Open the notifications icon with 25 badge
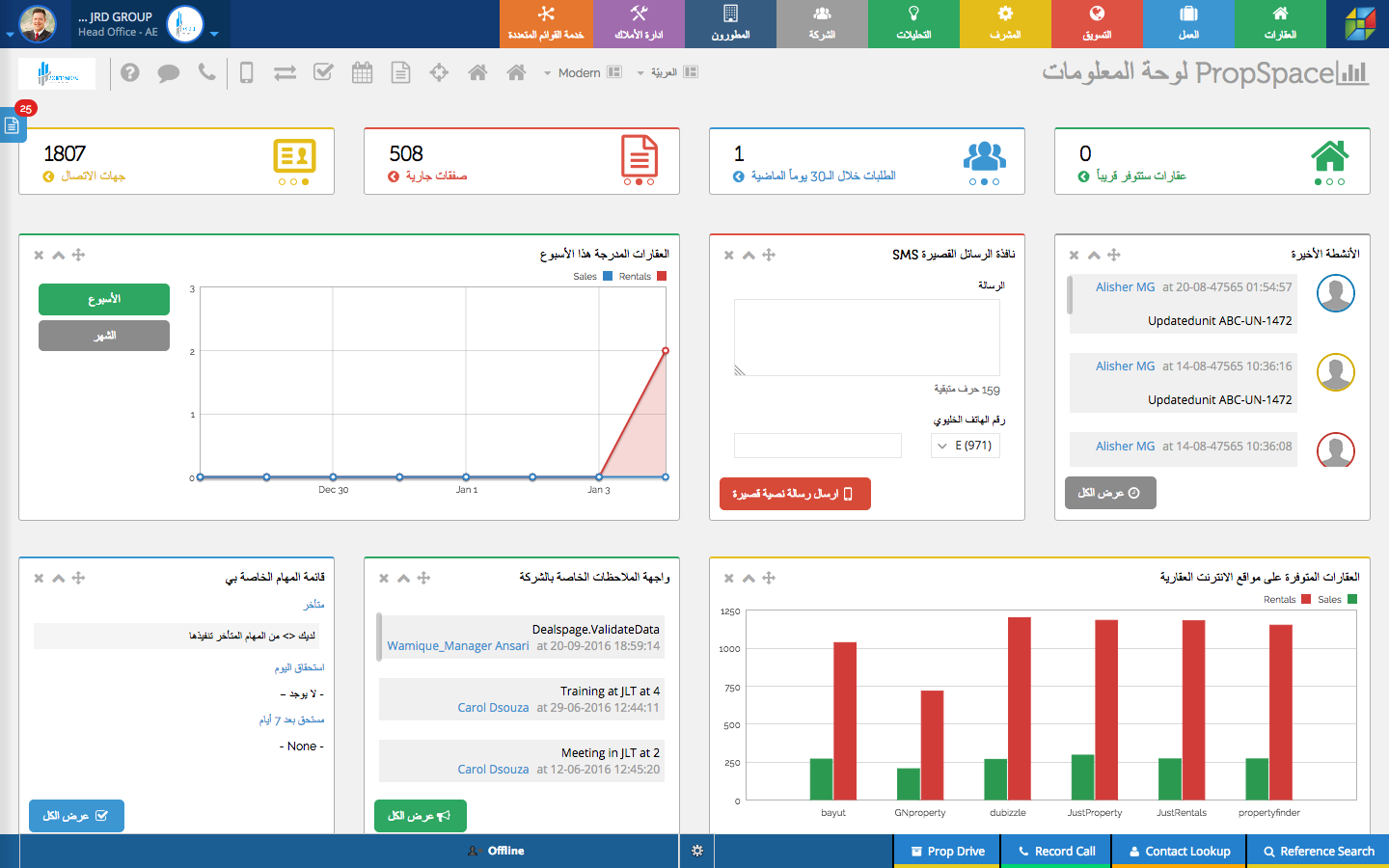This screenshot has height=868, width=1389. coord(12,125)
